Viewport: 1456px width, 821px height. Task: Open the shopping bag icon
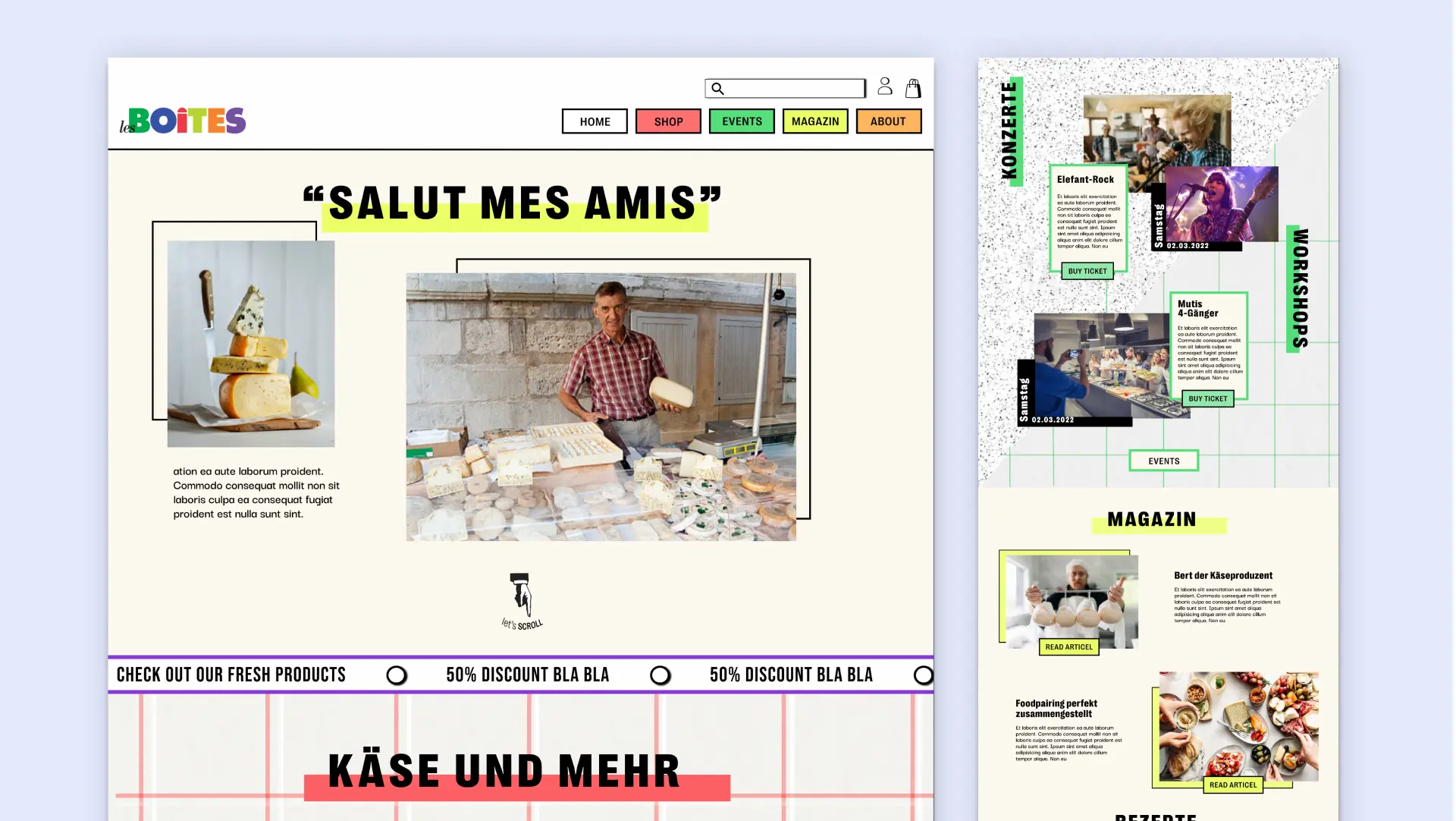[x=913, y=89]
